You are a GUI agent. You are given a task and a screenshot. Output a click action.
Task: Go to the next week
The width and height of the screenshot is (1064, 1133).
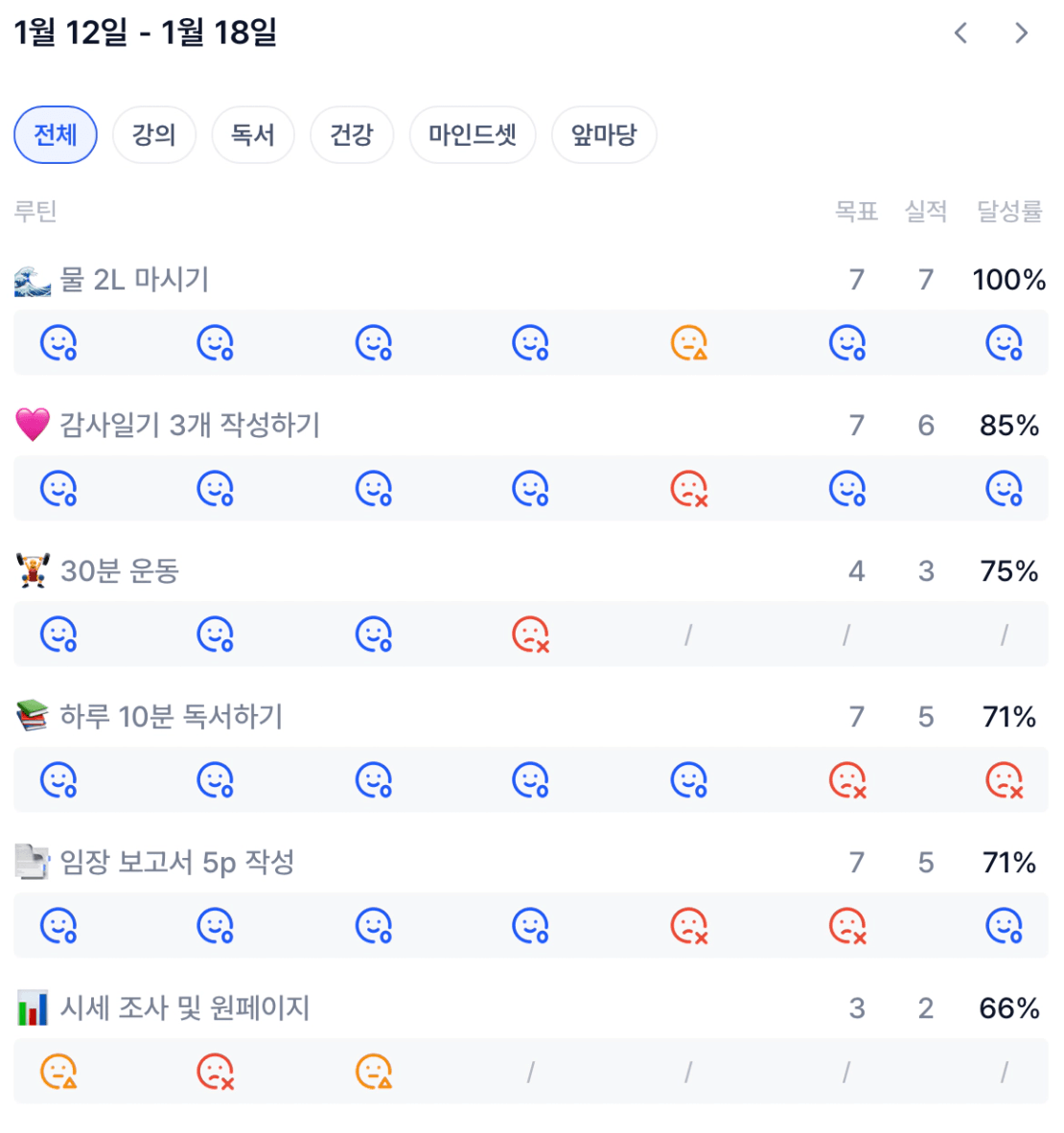pyautogui.click(x=1022, y=34)
